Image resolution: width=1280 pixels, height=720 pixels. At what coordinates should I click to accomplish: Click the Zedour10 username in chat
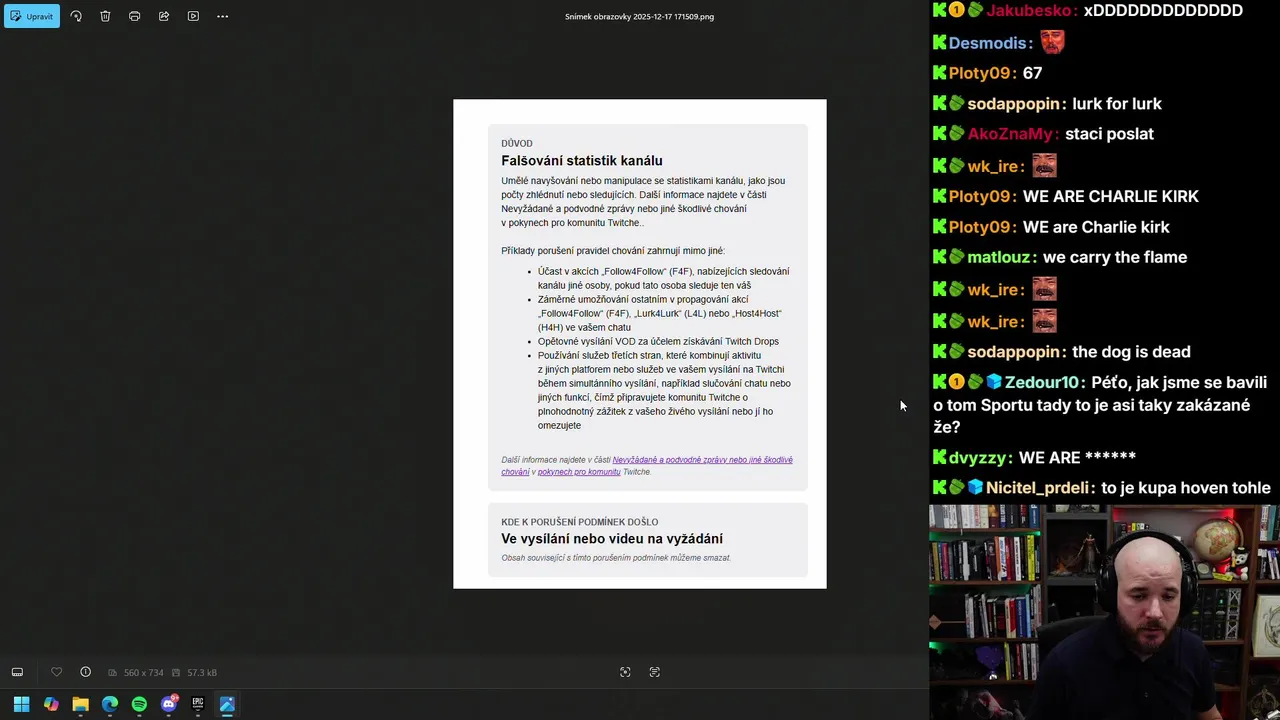tap(1043, 382)
